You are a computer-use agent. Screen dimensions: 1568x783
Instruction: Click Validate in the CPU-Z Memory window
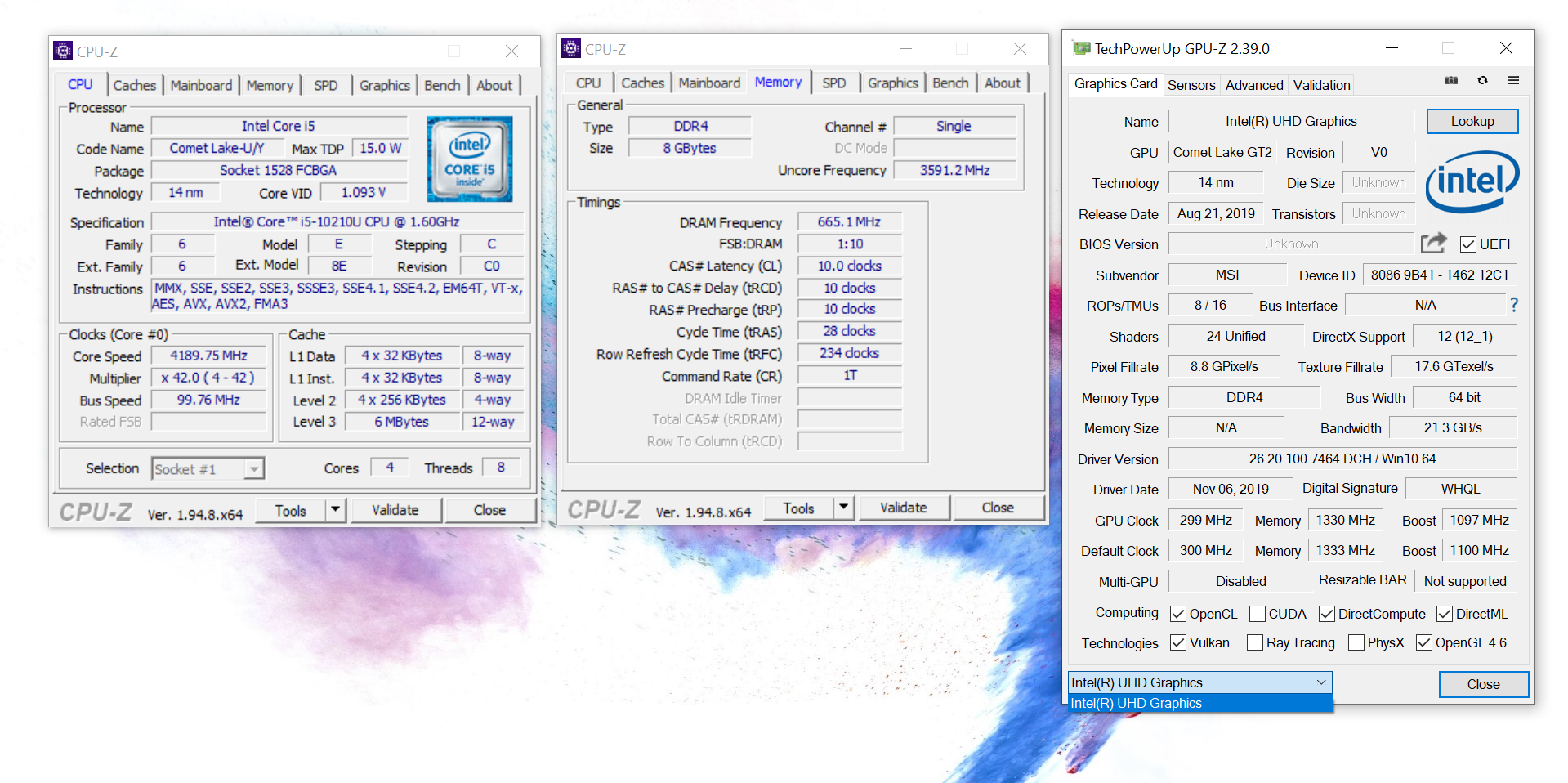[x=904, y=508]
